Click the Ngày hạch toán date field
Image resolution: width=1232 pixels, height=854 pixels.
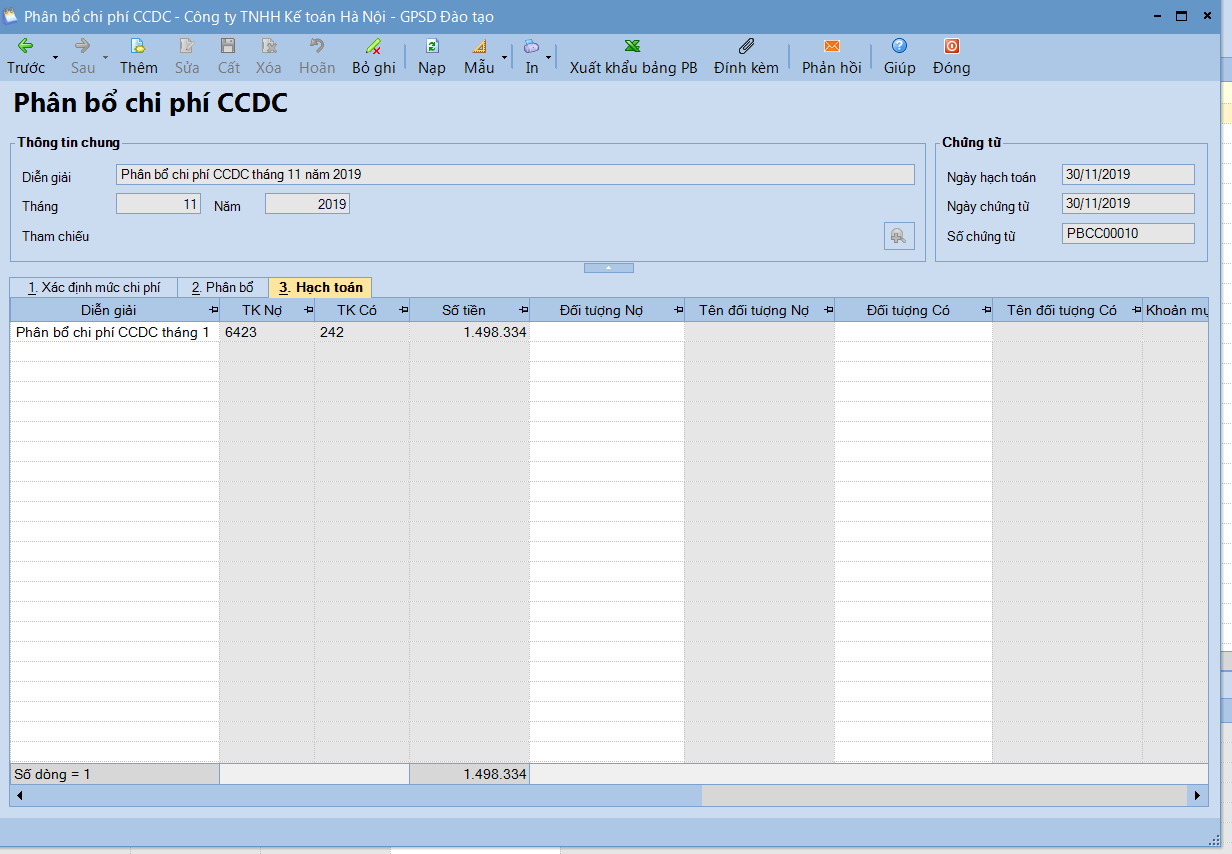click(1128, 175)
